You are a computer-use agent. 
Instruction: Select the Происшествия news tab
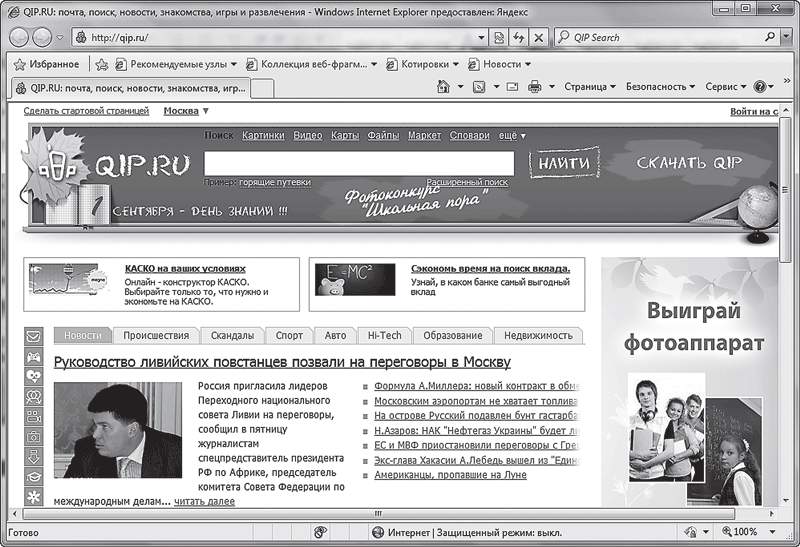pos(157,336)
